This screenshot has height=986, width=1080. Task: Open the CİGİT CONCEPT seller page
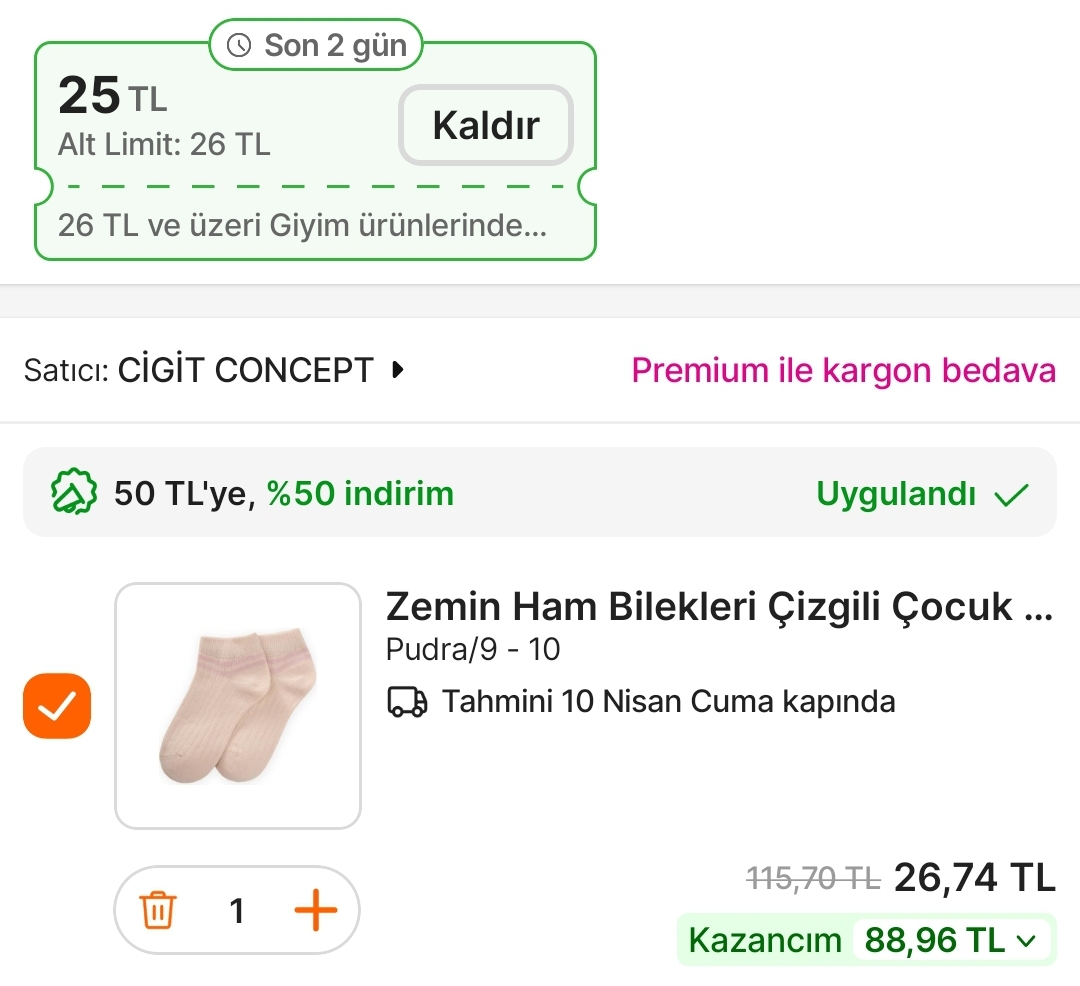(x=245, y=370)
